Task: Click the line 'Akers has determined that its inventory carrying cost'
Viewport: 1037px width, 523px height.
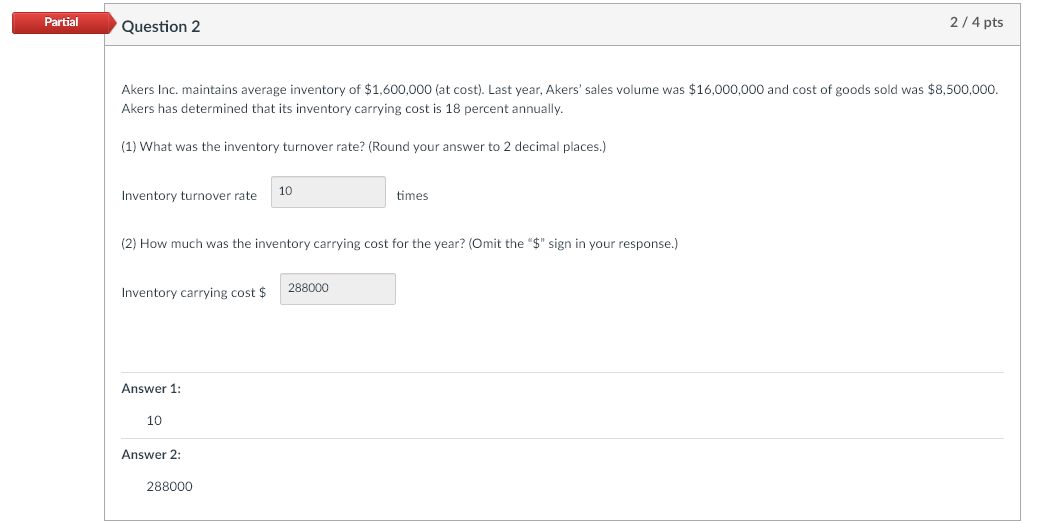Action: pyautogui.click(x=342, y=109)
